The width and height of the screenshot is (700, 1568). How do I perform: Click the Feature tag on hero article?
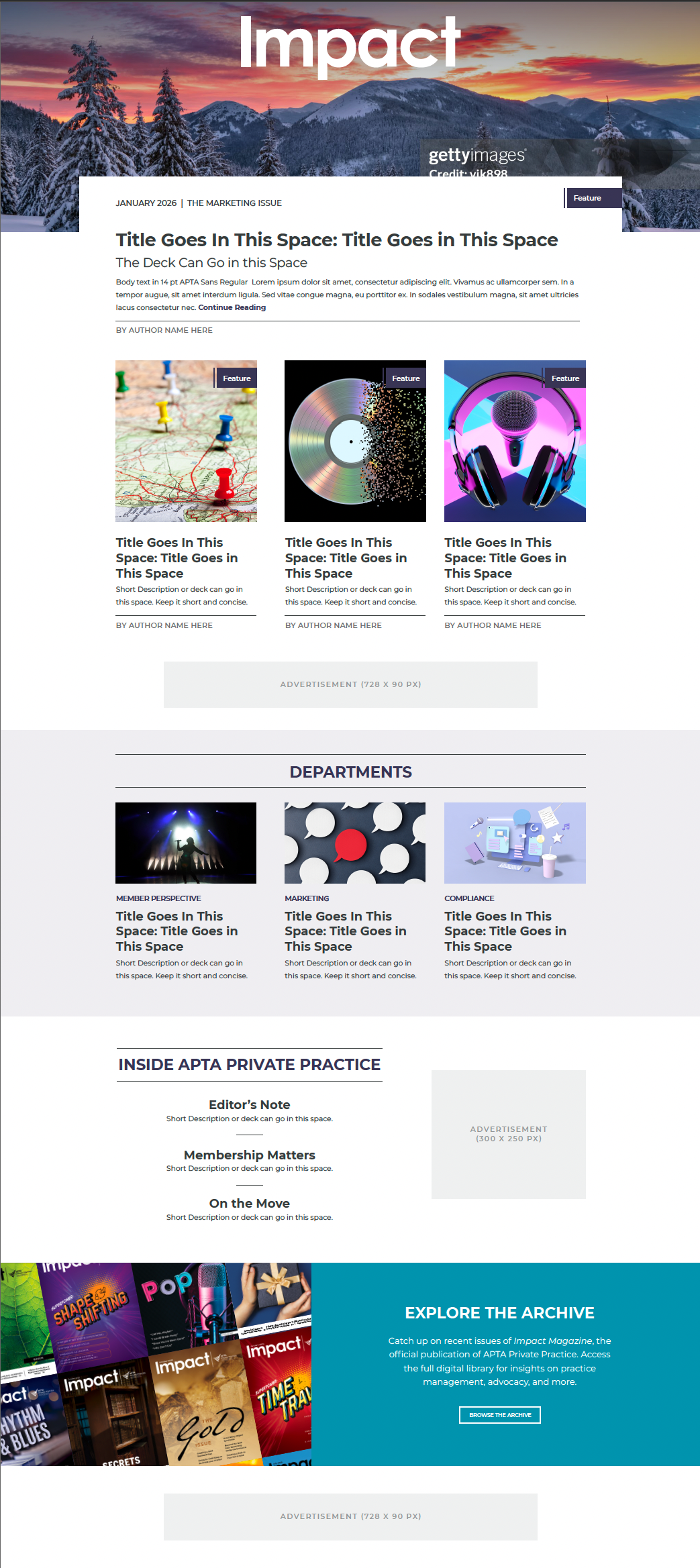[593, 198]
